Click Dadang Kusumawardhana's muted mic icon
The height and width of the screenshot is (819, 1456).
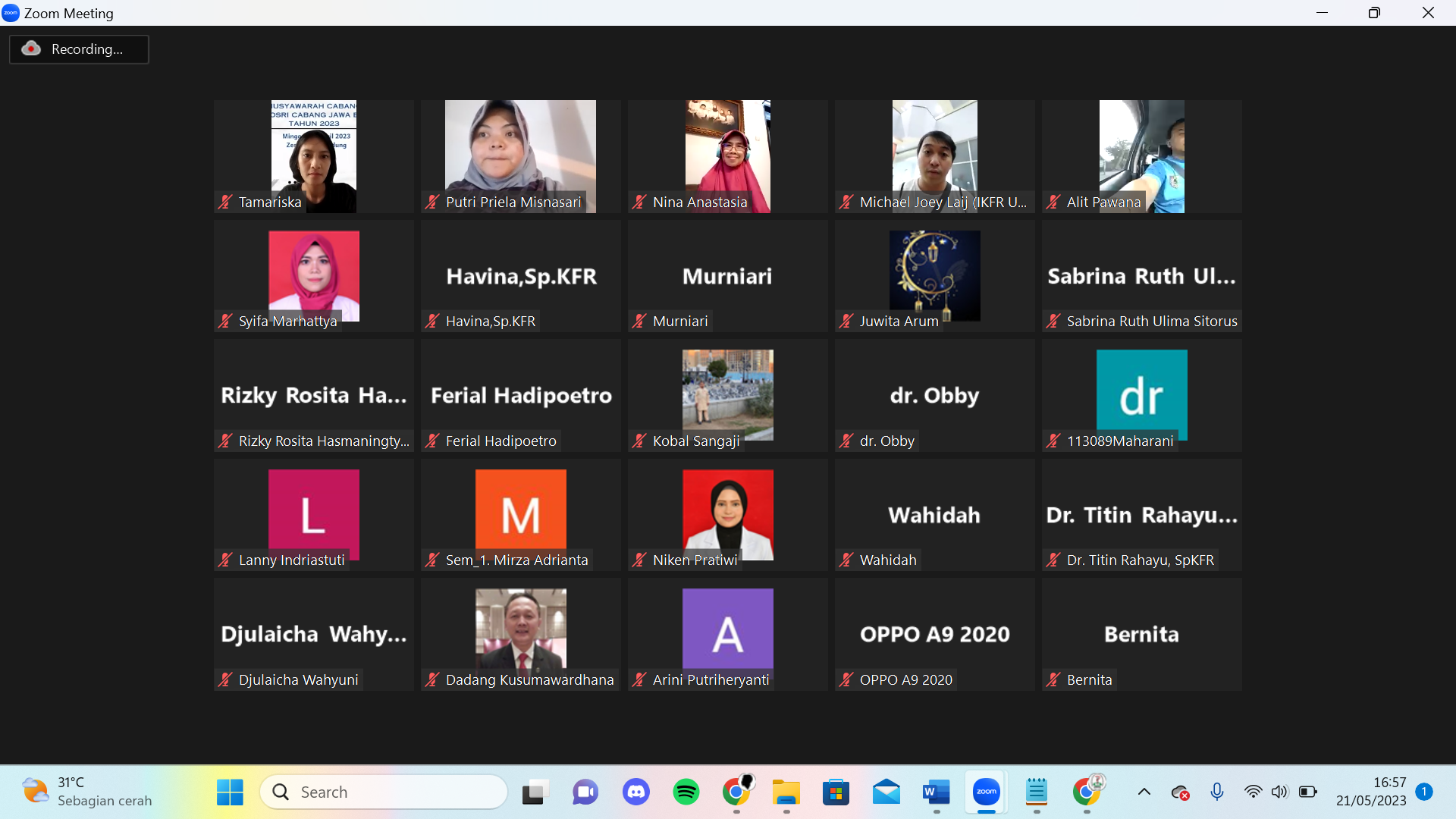432,679
